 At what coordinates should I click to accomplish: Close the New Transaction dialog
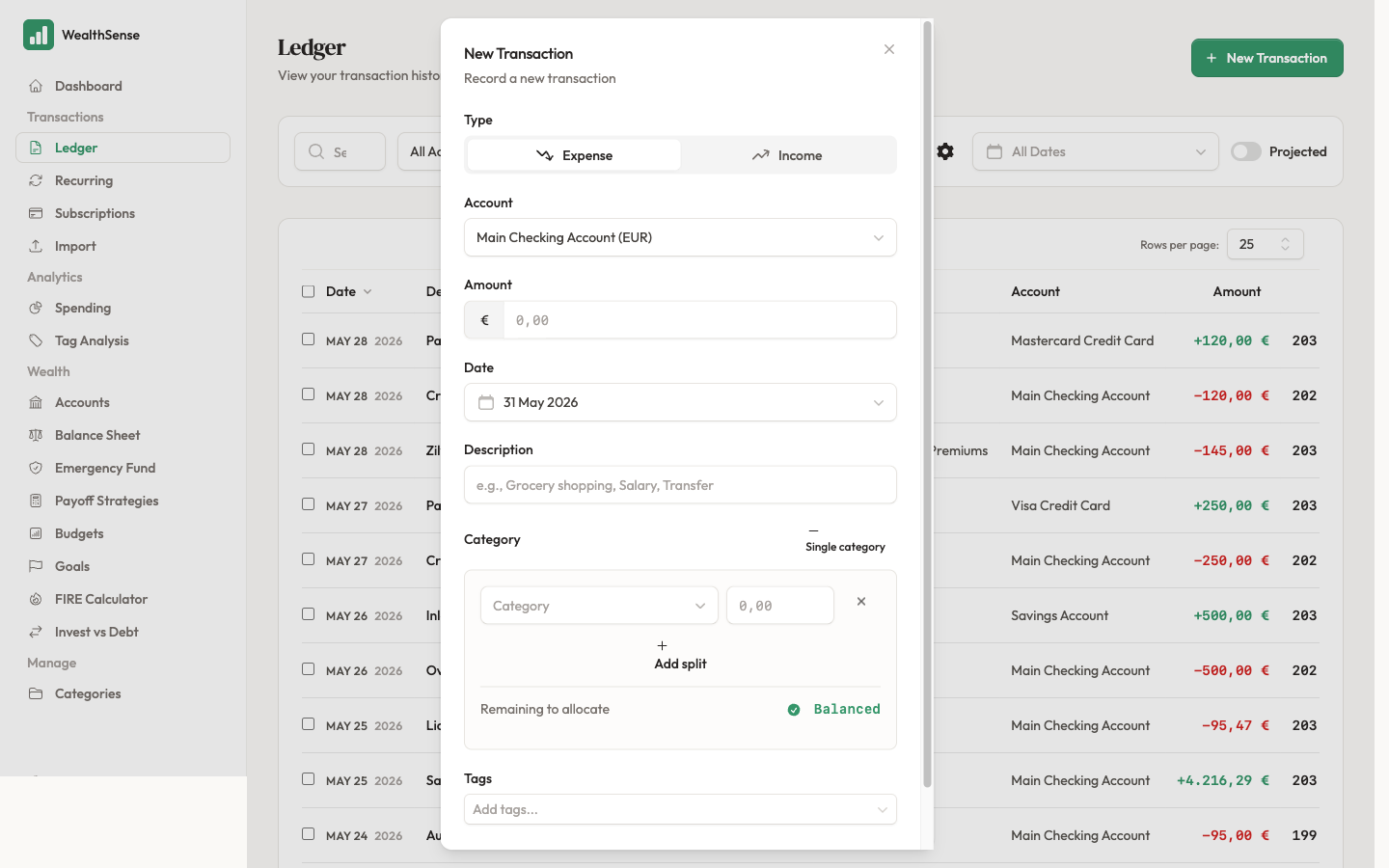coord(889,49)
